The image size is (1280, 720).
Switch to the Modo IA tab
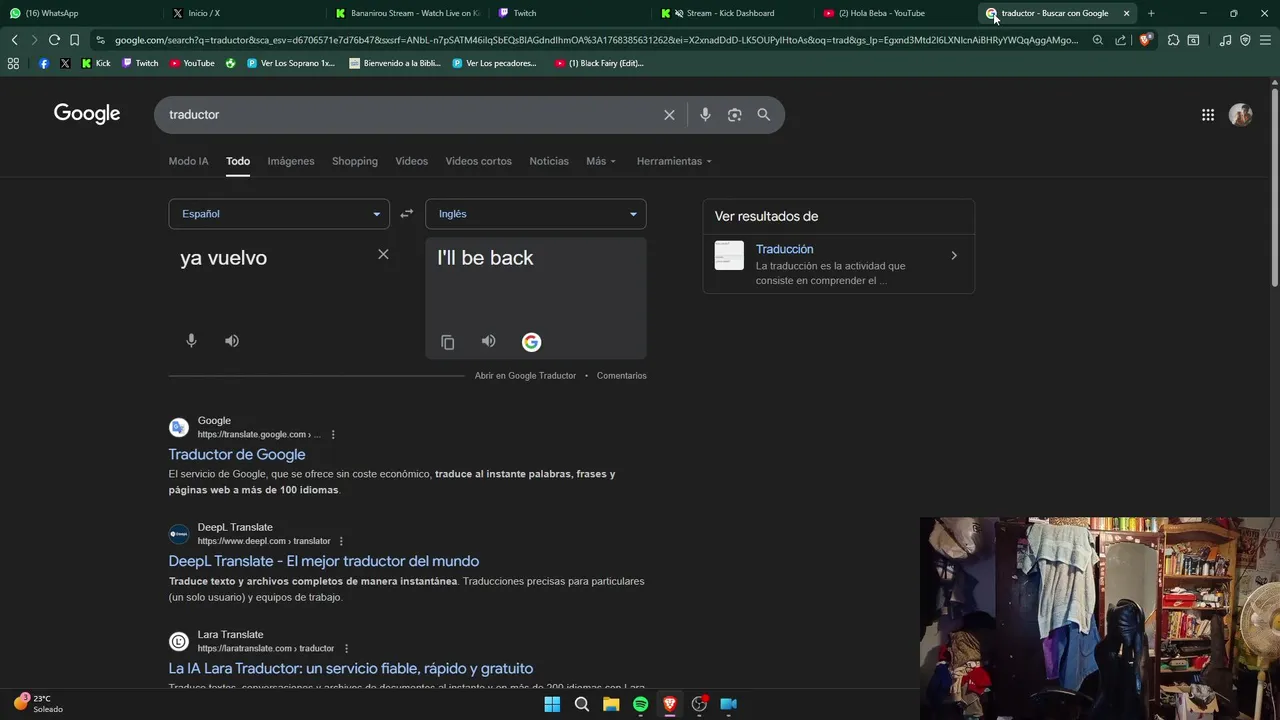[x=188, y=161]
